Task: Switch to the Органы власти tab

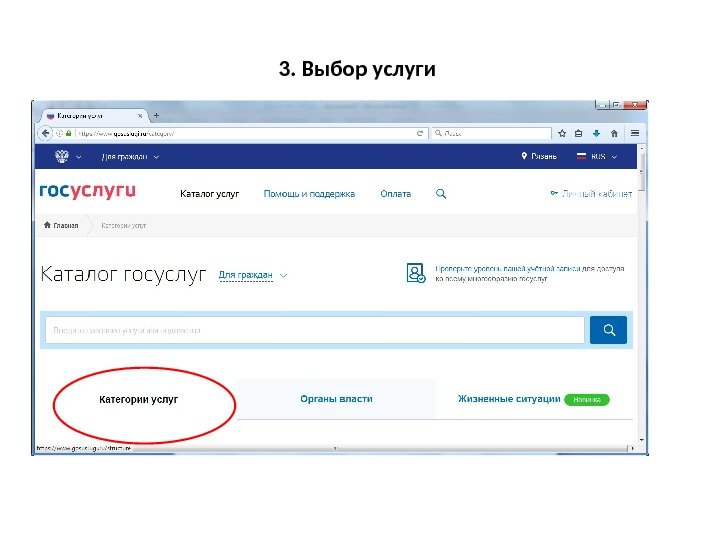Action: click(336, 399)
